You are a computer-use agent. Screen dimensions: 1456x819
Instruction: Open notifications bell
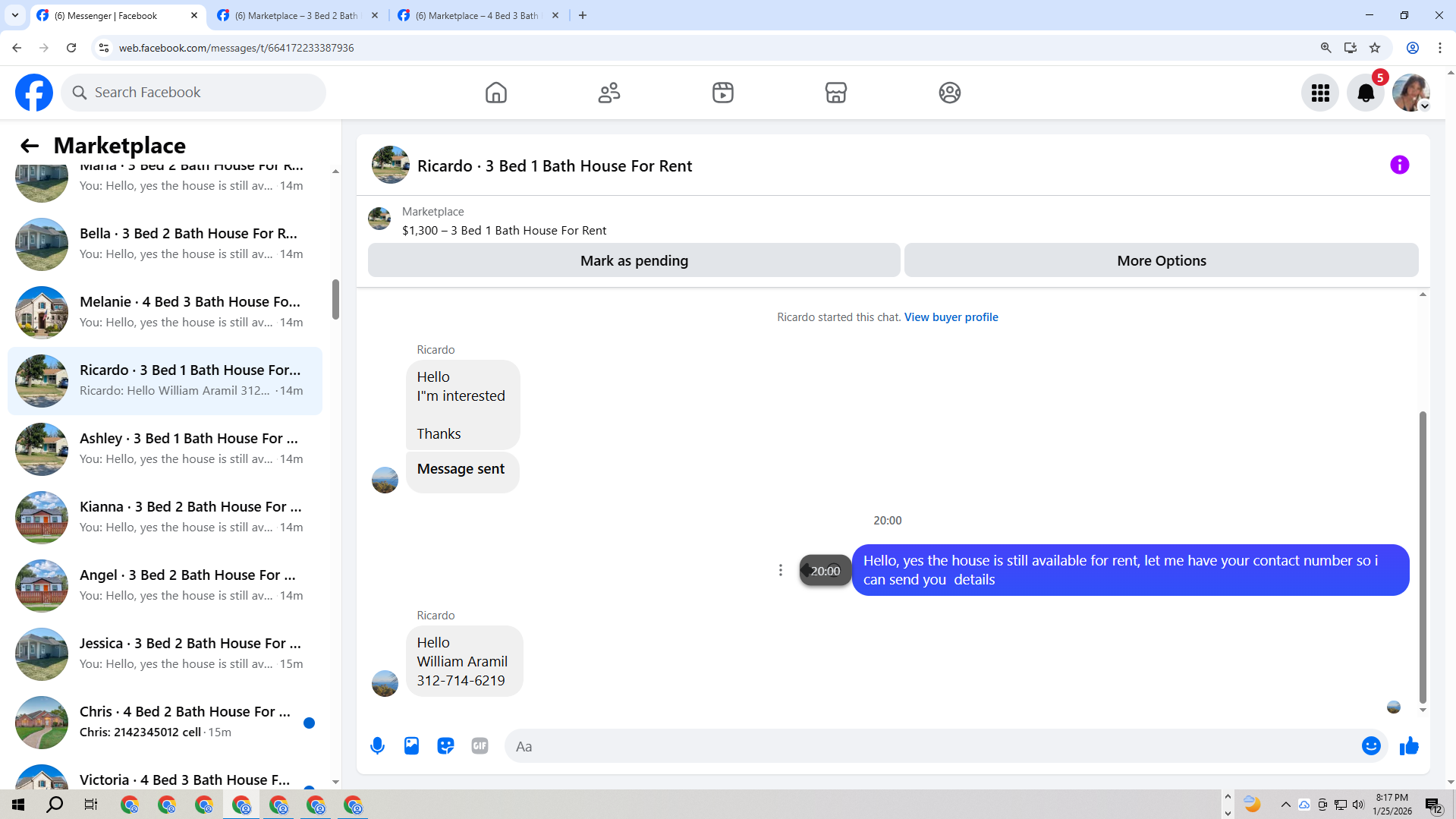pos(1366,93)
